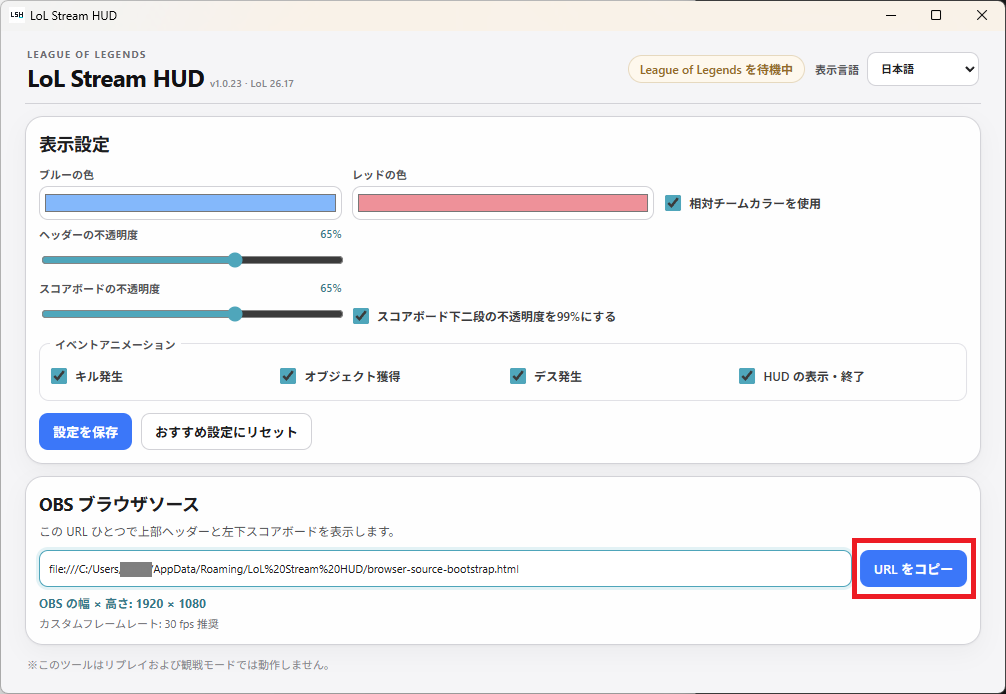Click the 表示設定 heading
This screenshot has width=1006, height=694.
(74, 144)
